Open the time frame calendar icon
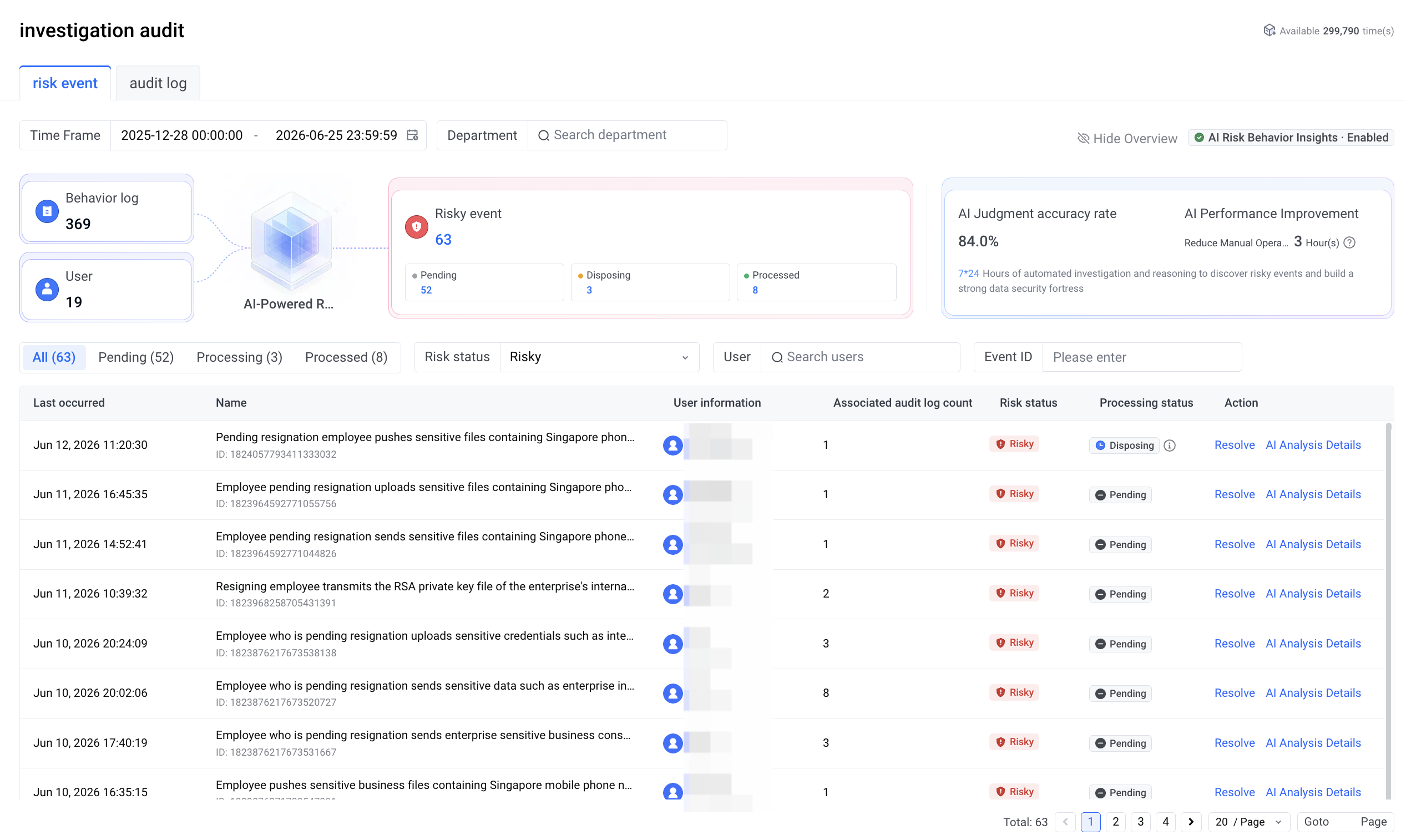The image size is (1406, 840). click(413, 135)
